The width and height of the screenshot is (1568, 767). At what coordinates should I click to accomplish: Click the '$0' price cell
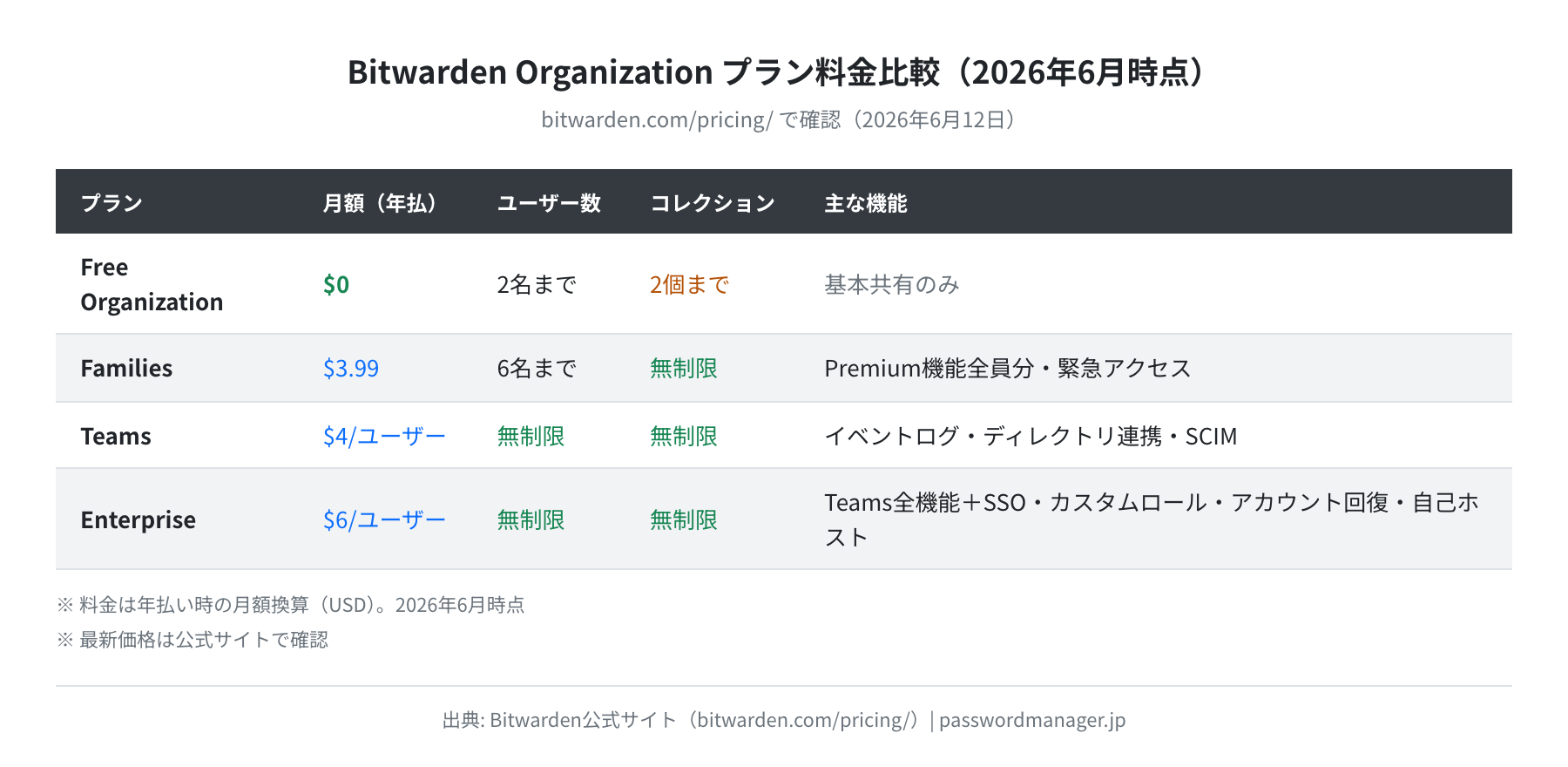pyautogui.click(x=336, y=284)
